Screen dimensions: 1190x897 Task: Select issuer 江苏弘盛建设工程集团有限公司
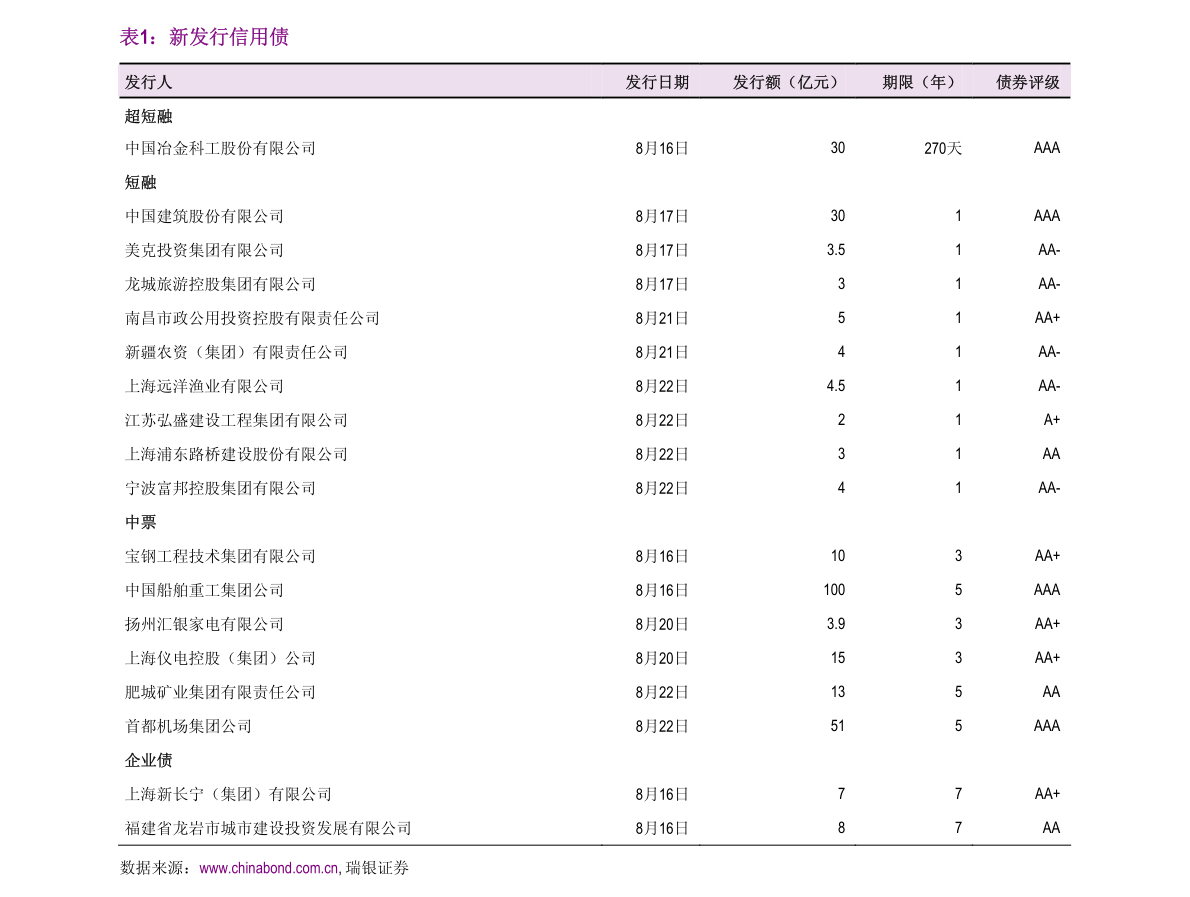coord(236,420)
